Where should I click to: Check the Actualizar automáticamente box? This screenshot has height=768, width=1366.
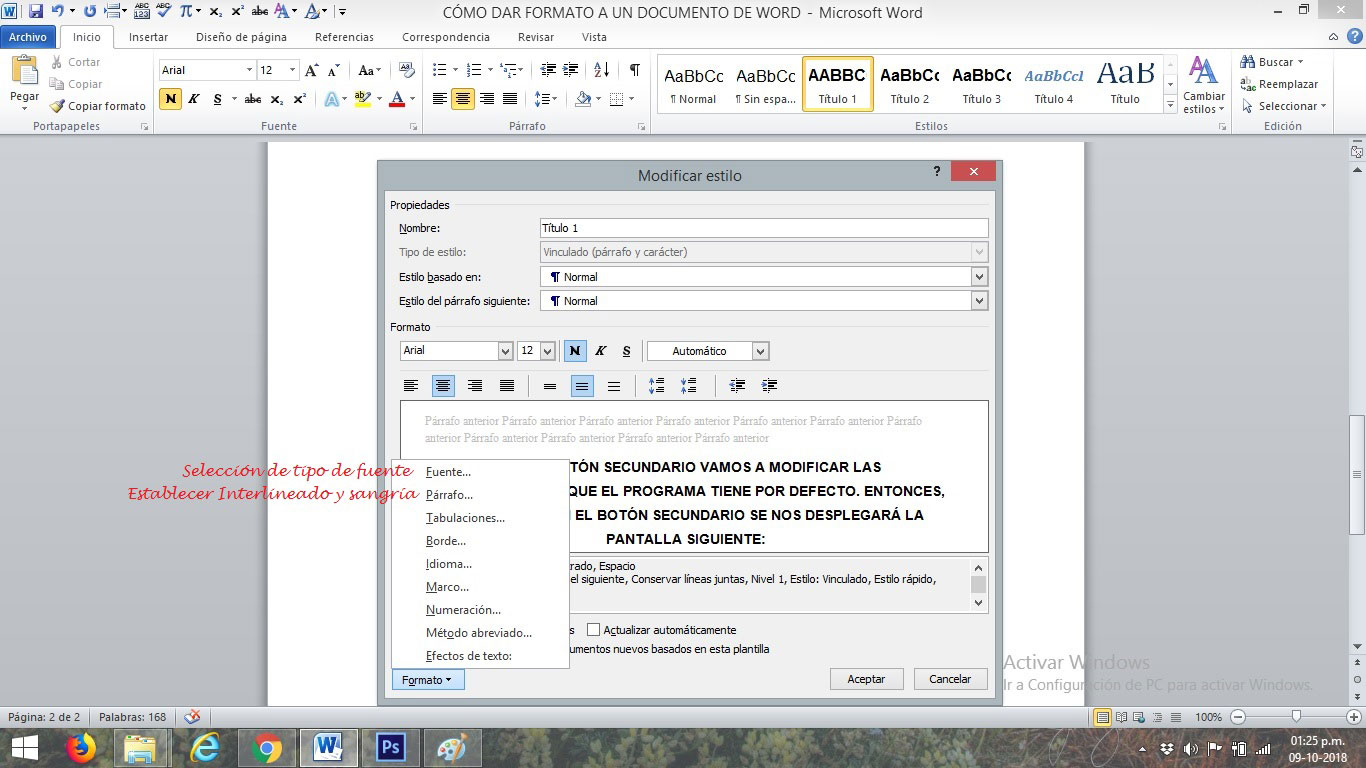pyautogui.click(x=593, y=630)
